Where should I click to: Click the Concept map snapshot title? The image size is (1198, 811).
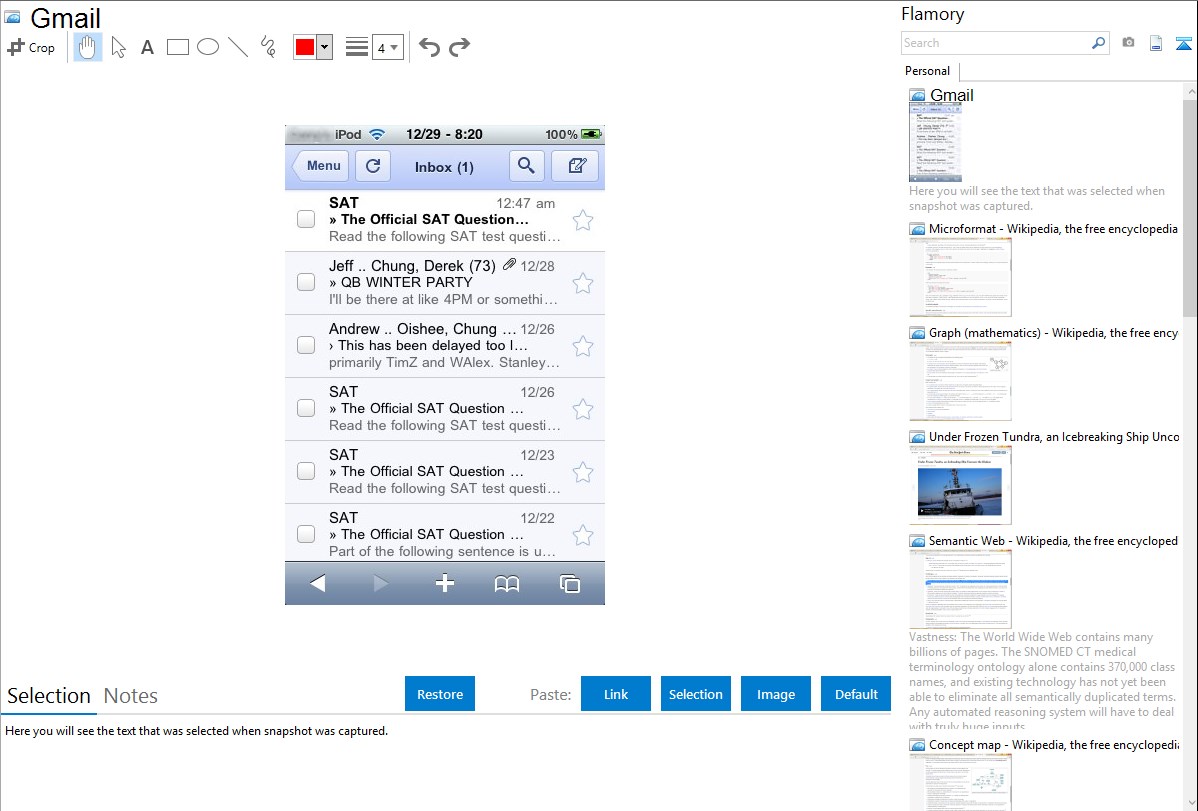tap(1054, 744)
